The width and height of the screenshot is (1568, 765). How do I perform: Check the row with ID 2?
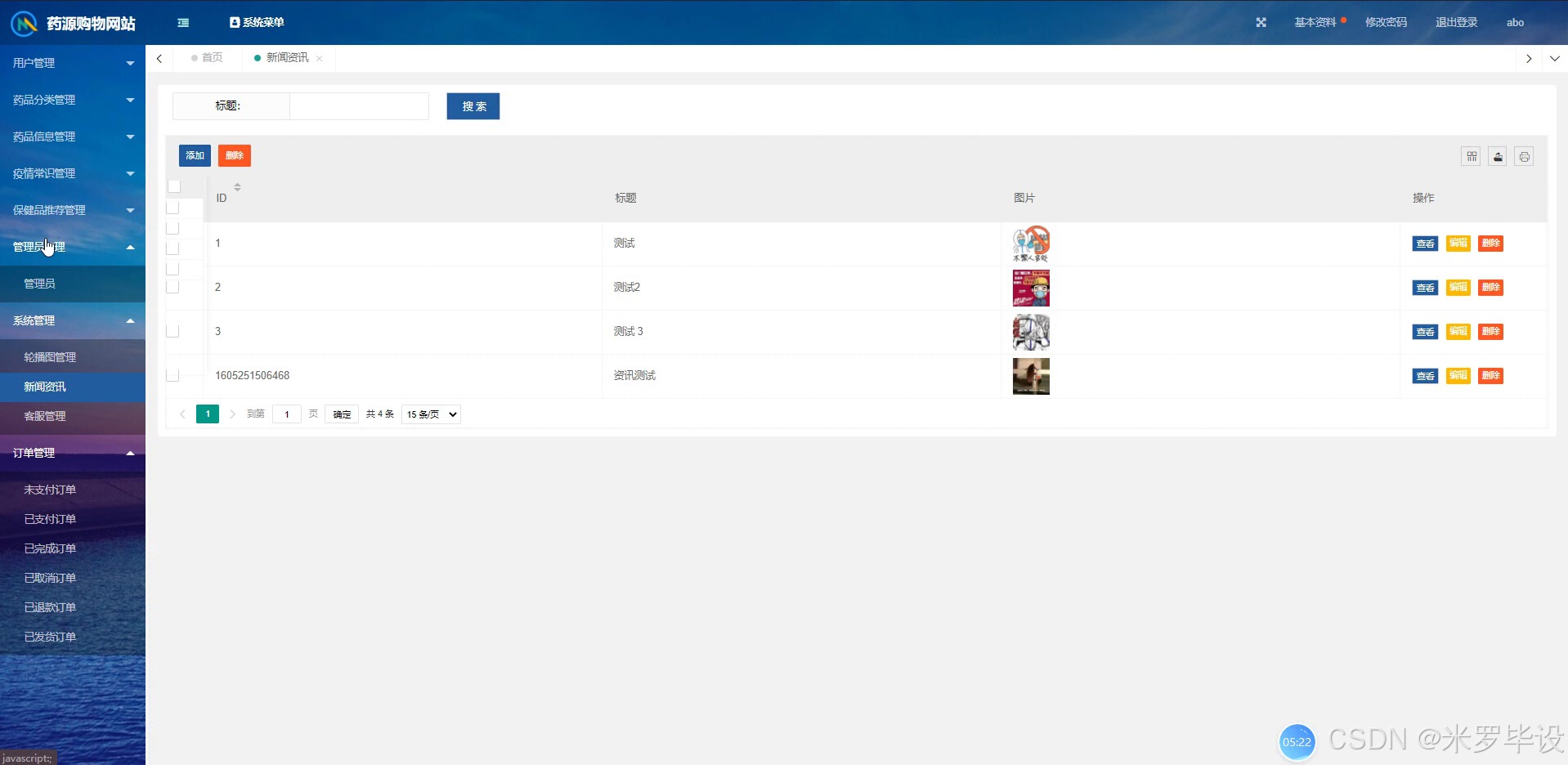tap(172, 287)
